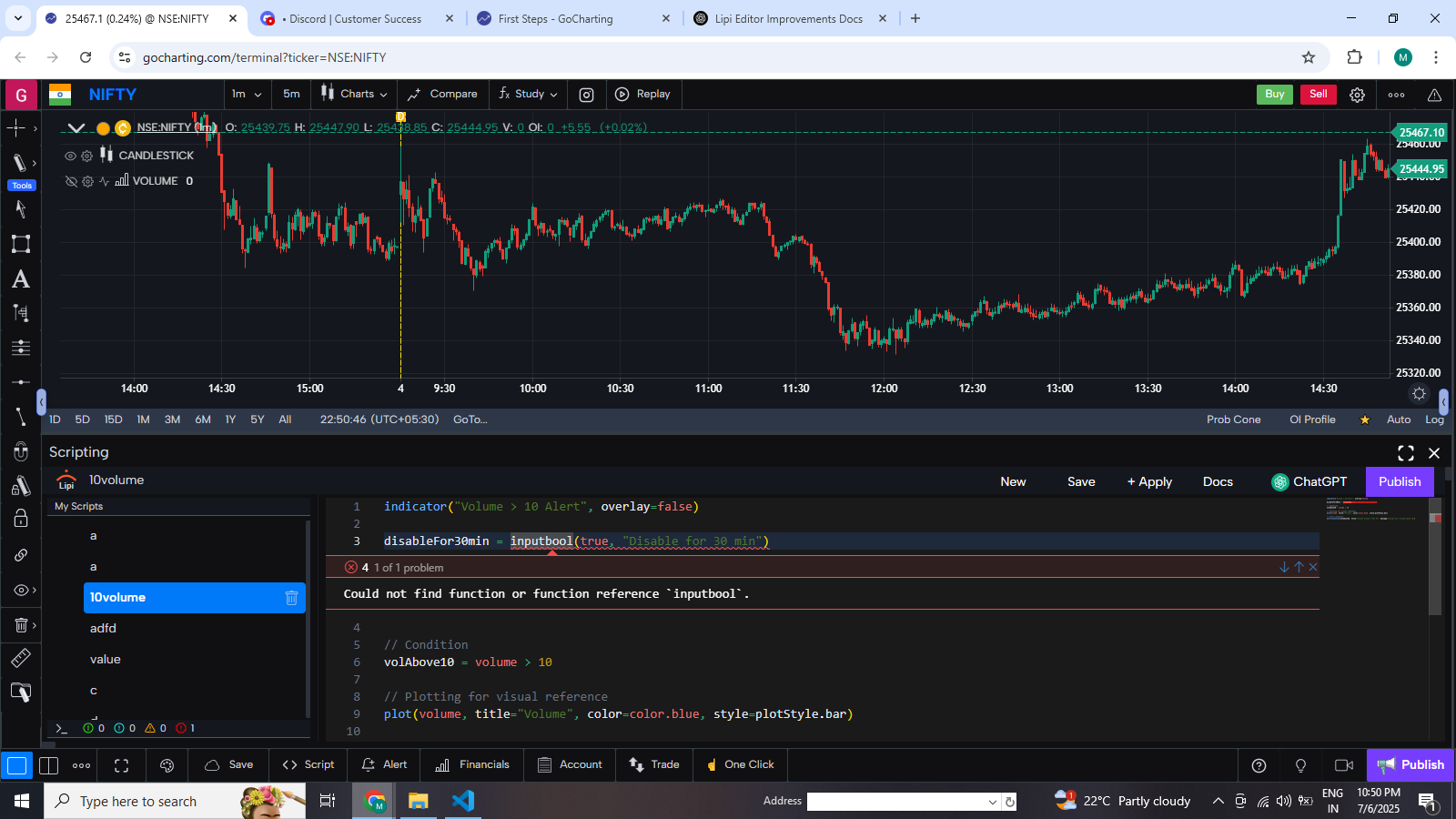
Task: Open chart screenshot camera icon
Action: pos(587,95)
